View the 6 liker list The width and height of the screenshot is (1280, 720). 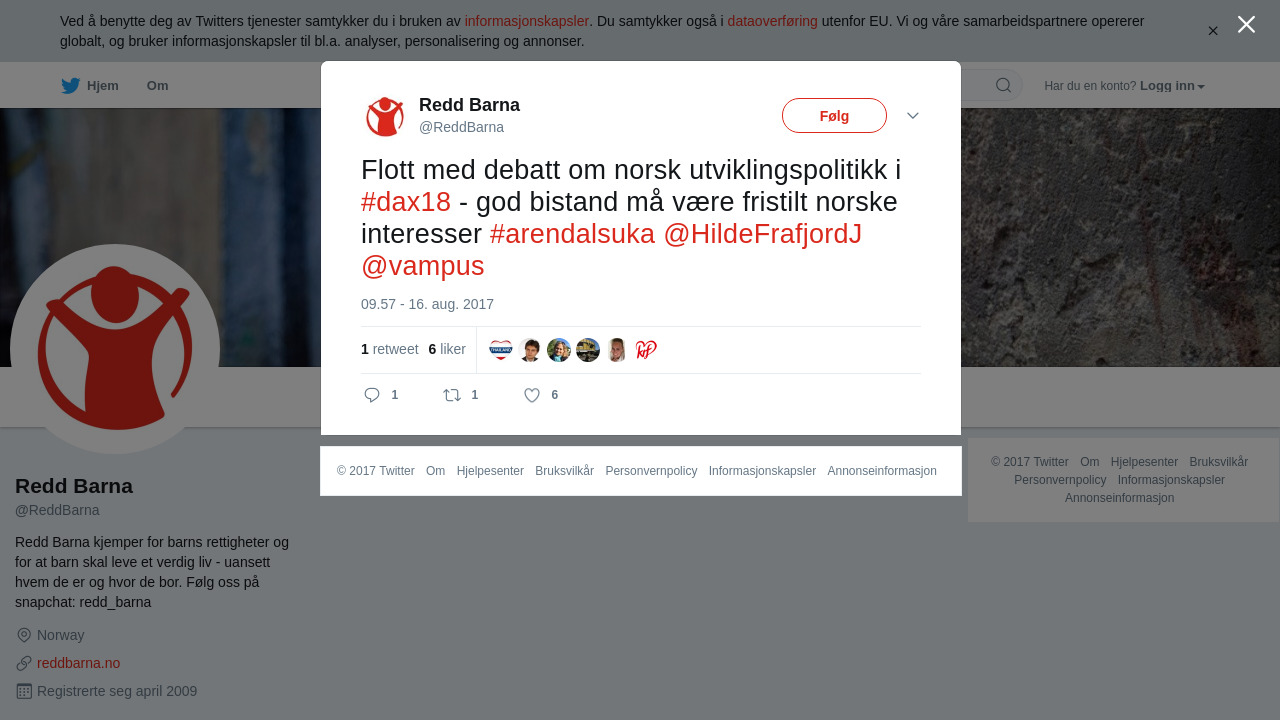[x=447, y=349]
